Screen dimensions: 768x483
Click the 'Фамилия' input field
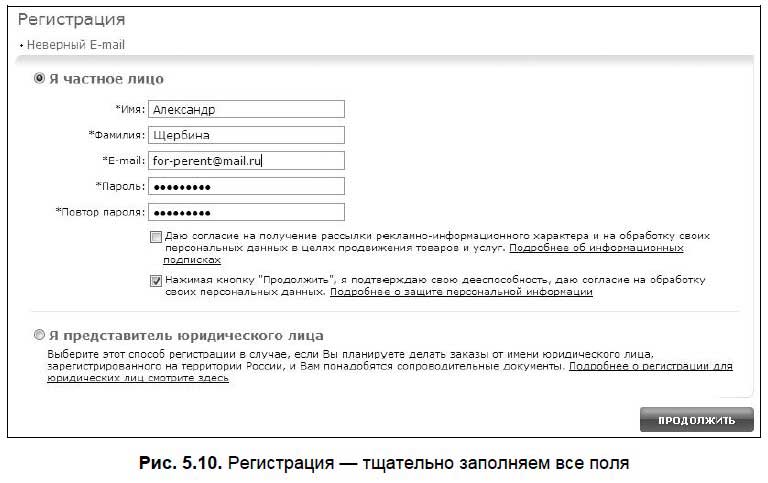246,135
